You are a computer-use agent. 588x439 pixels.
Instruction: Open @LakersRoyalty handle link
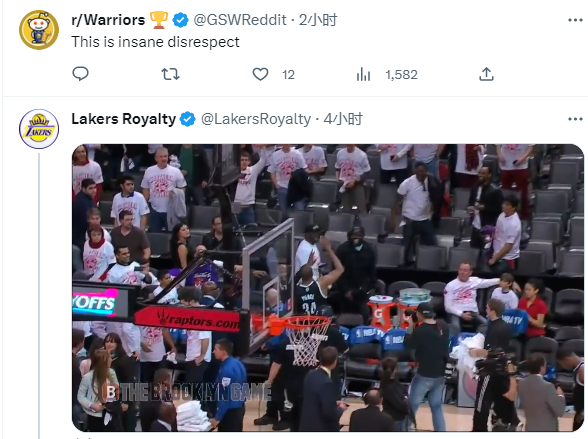[256, 119]
